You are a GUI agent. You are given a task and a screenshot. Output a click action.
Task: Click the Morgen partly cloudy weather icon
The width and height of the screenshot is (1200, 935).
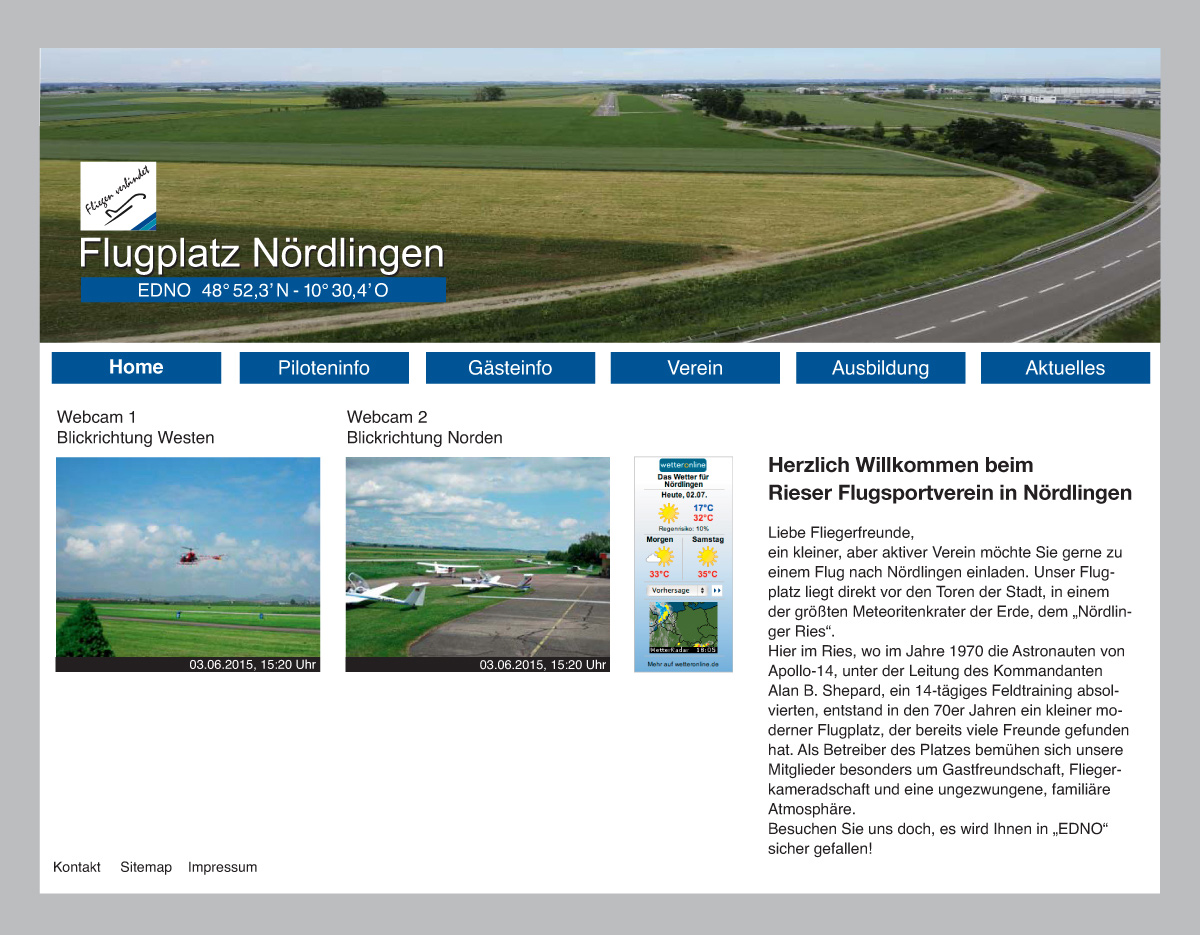pyautogui.click(x=659, y=556)
